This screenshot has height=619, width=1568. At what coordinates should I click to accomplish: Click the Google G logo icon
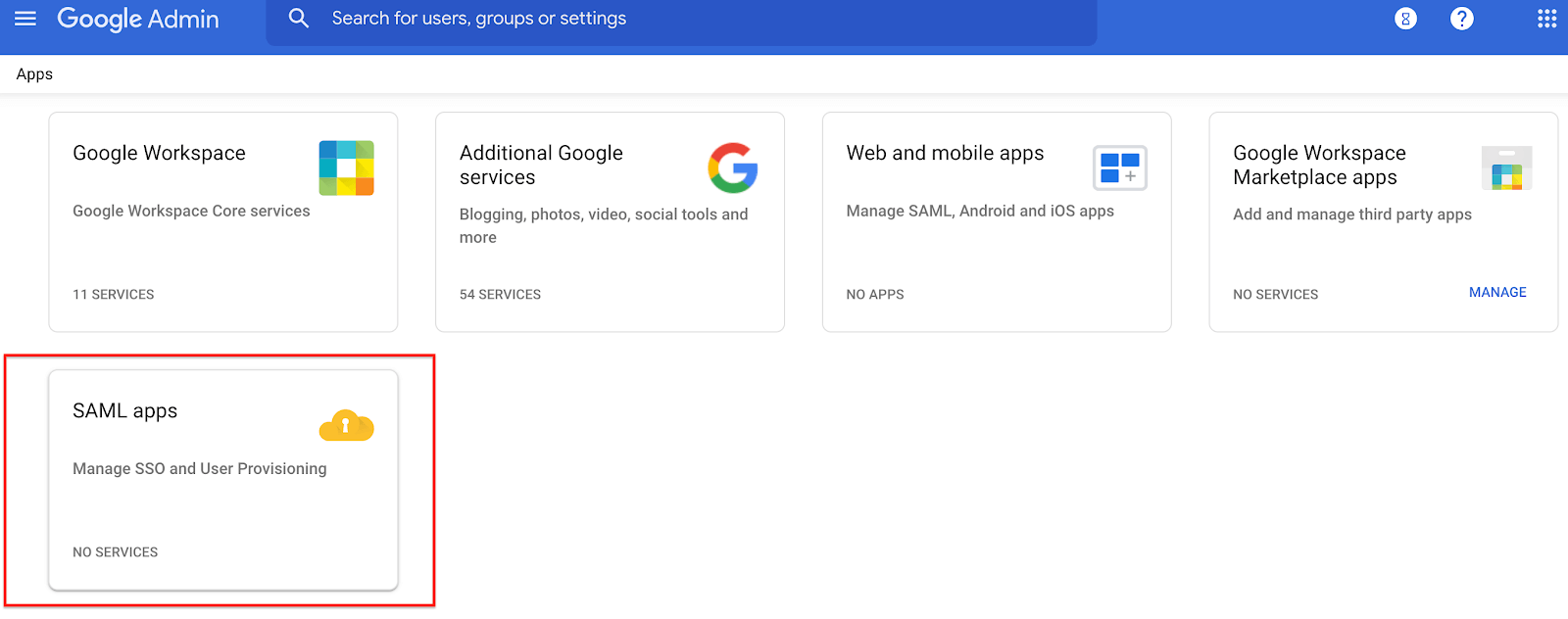pyautogui.click(x=733, y=167)
